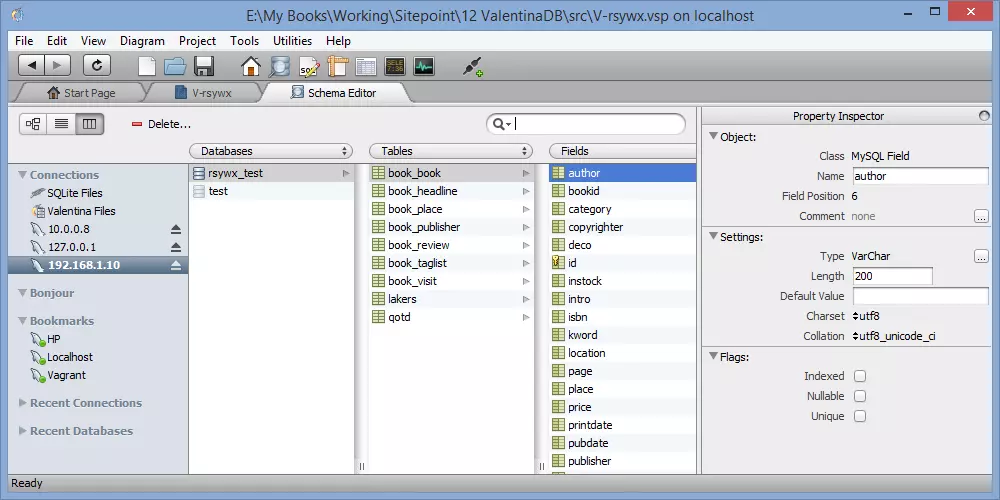Open the Diagram menu
The width and height of the screenshot is (1000, 500).
142,41
